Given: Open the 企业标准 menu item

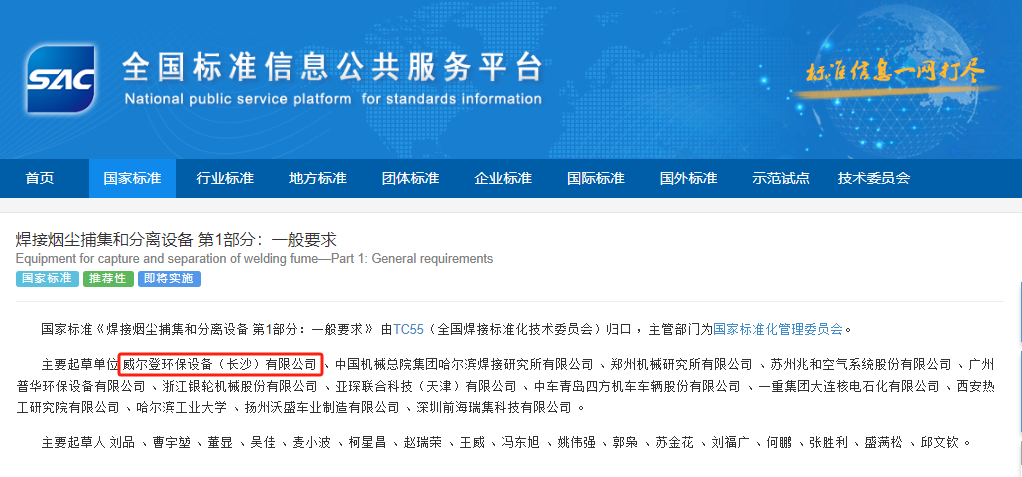Looking at the screenshot, I should click(503, 178).
